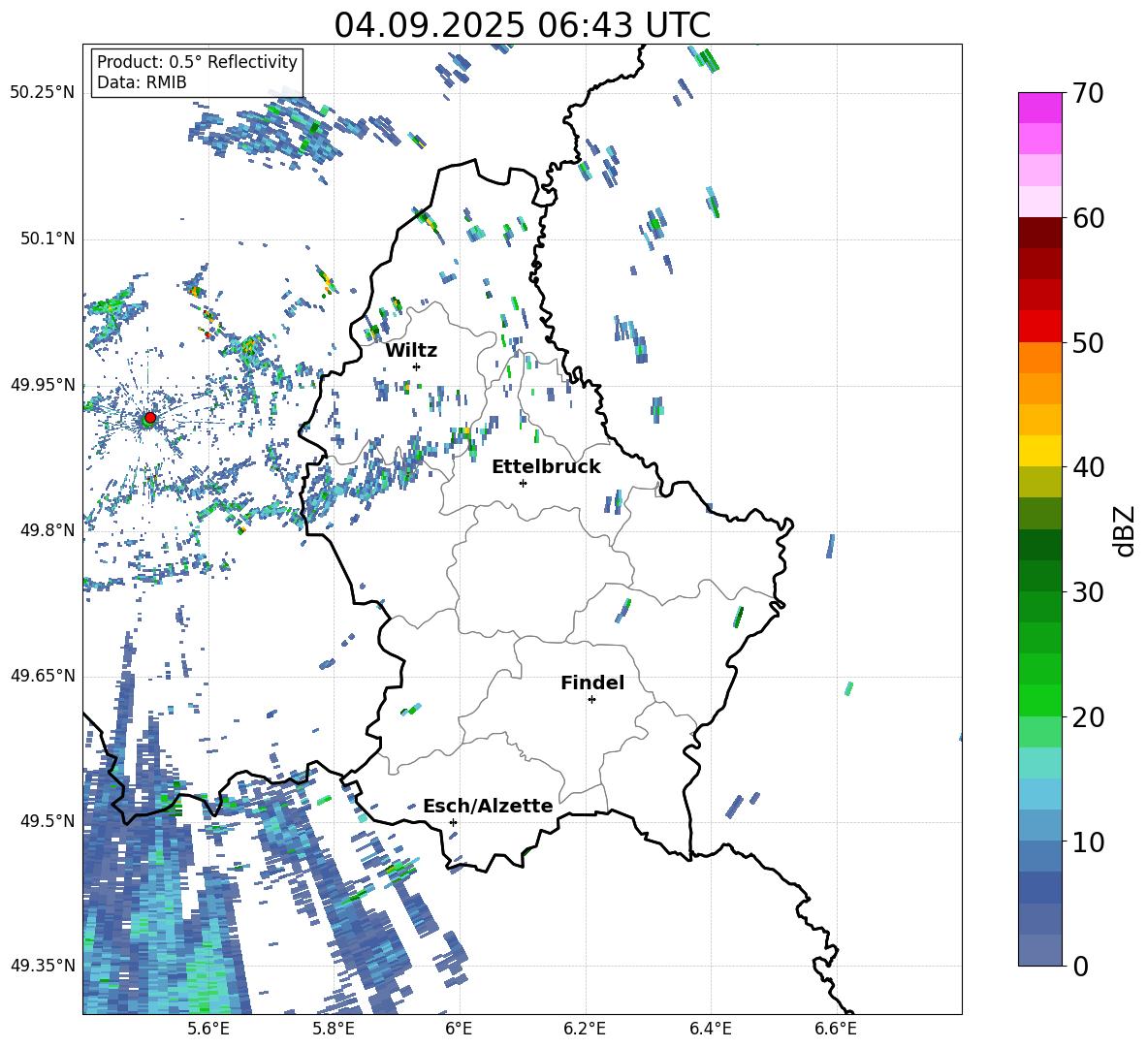The height and width of the screenshot is (1048, 1148).
Task: Click the red radar site marker
Action: (150, 418)
